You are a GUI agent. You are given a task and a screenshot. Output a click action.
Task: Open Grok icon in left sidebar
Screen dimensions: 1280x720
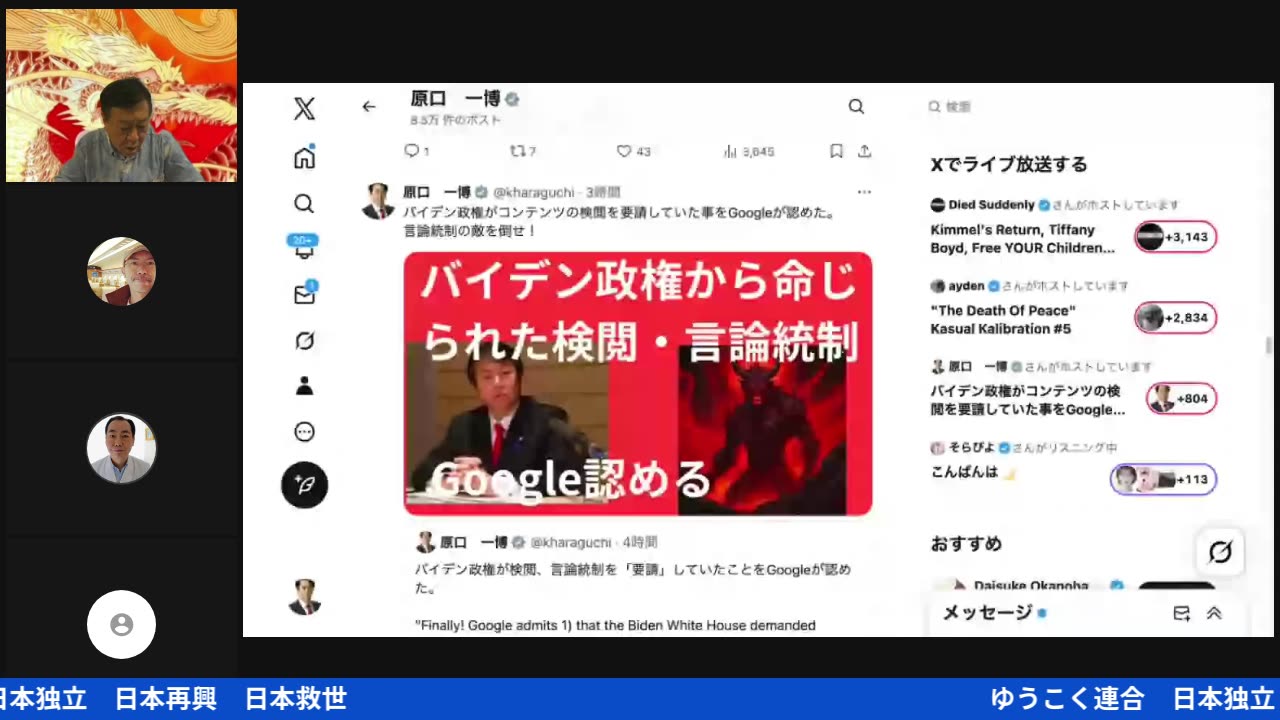(x=304, y=341)
